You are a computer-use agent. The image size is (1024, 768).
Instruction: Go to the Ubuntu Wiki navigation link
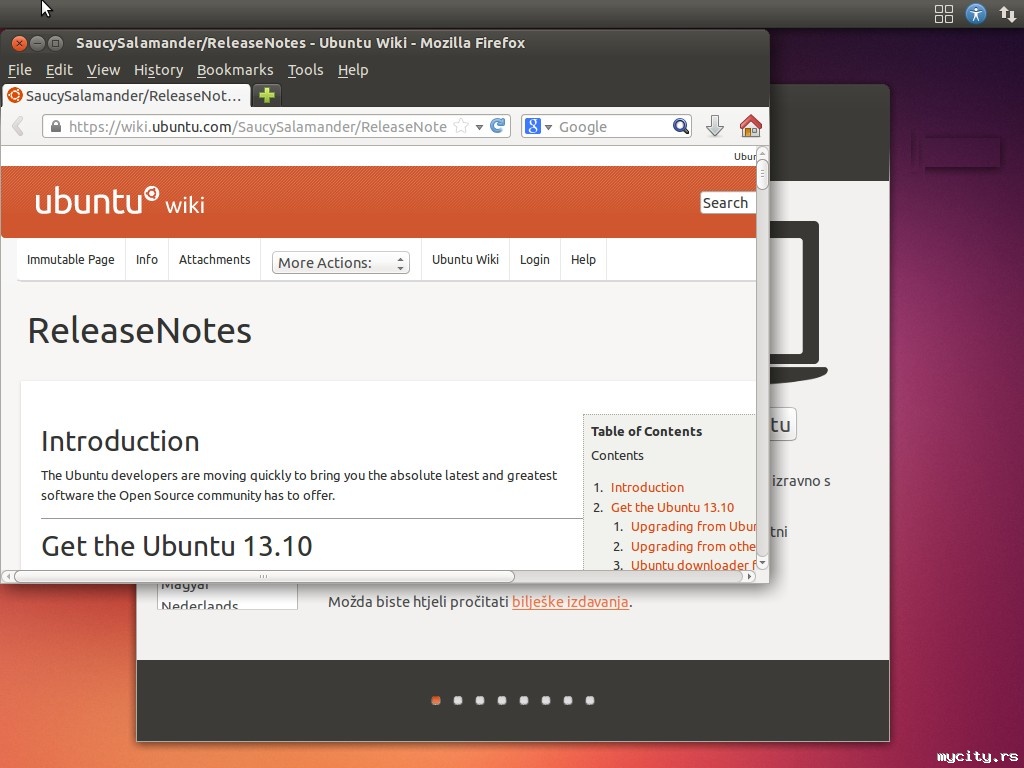coord(465,259)
